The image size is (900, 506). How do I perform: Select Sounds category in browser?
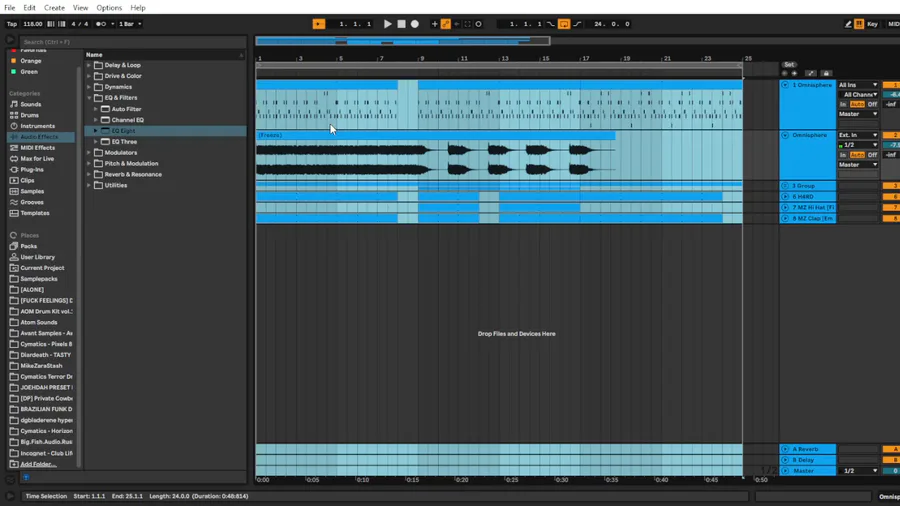[30, 104]
